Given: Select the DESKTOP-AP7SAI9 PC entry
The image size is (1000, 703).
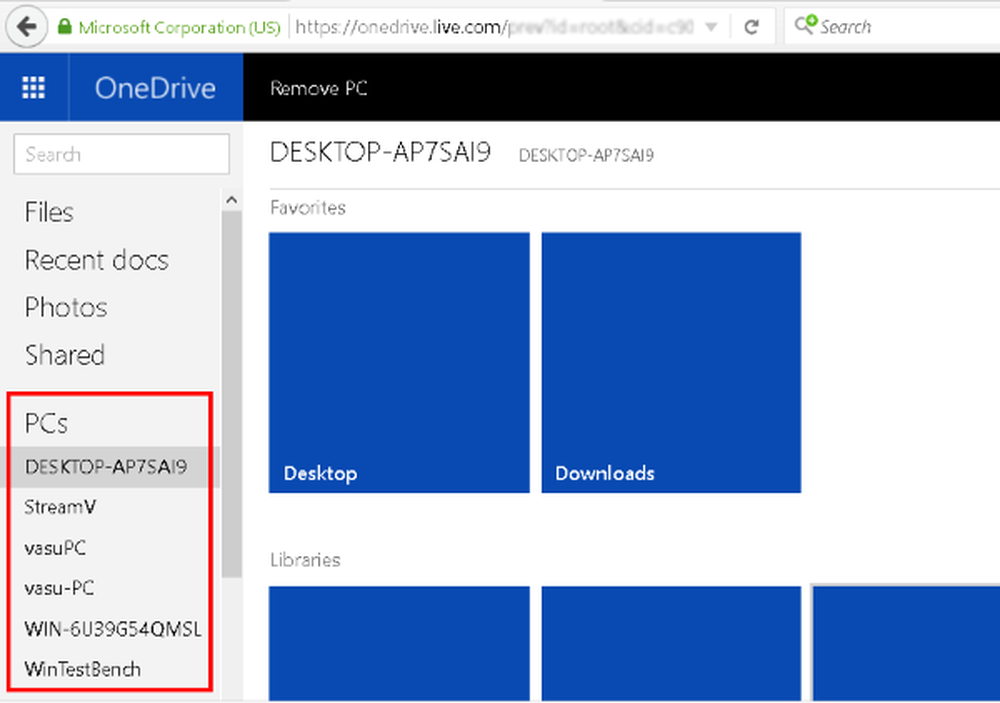Looking at the screenshot, I should [105, 466].
